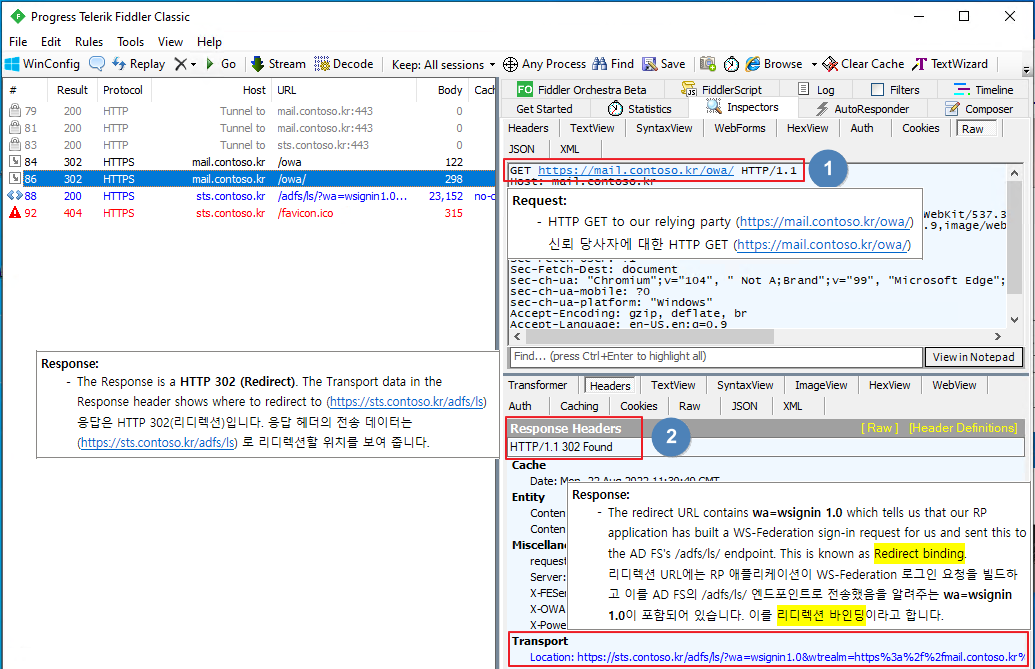Switch to Fiddler Orchestra Beta tab
Screen dimensions: 1035x669
[582, 90]
